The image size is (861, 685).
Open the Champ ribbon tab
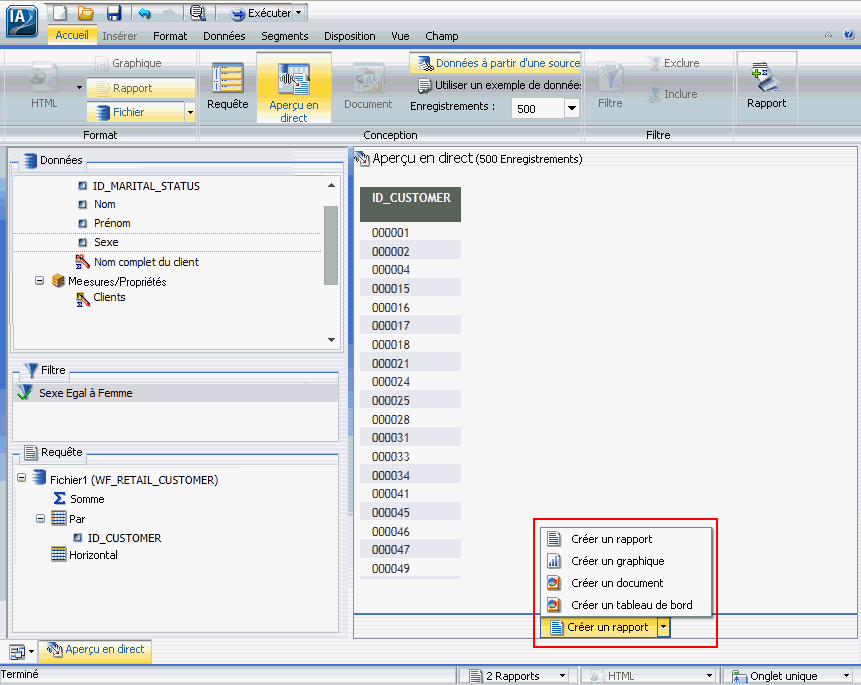(441, 36)
